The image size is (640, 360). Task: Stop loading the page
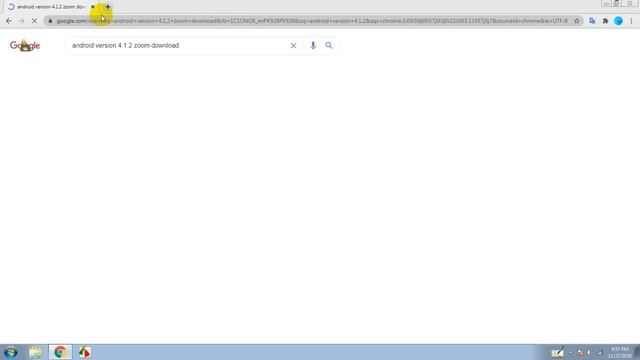coord(34,21)
